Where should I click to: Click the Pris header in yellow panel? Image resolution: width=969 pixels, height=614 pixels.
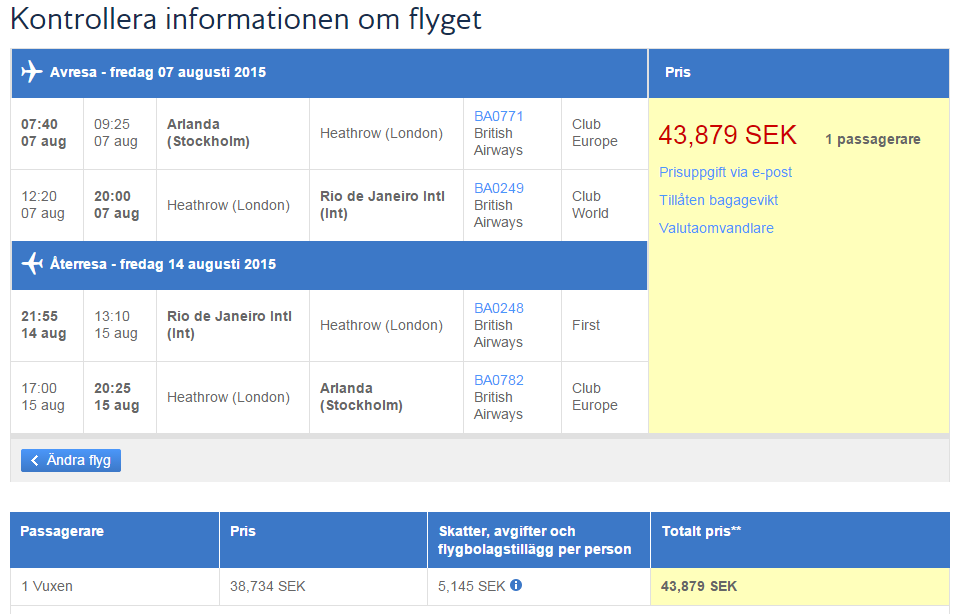[677, 72]
